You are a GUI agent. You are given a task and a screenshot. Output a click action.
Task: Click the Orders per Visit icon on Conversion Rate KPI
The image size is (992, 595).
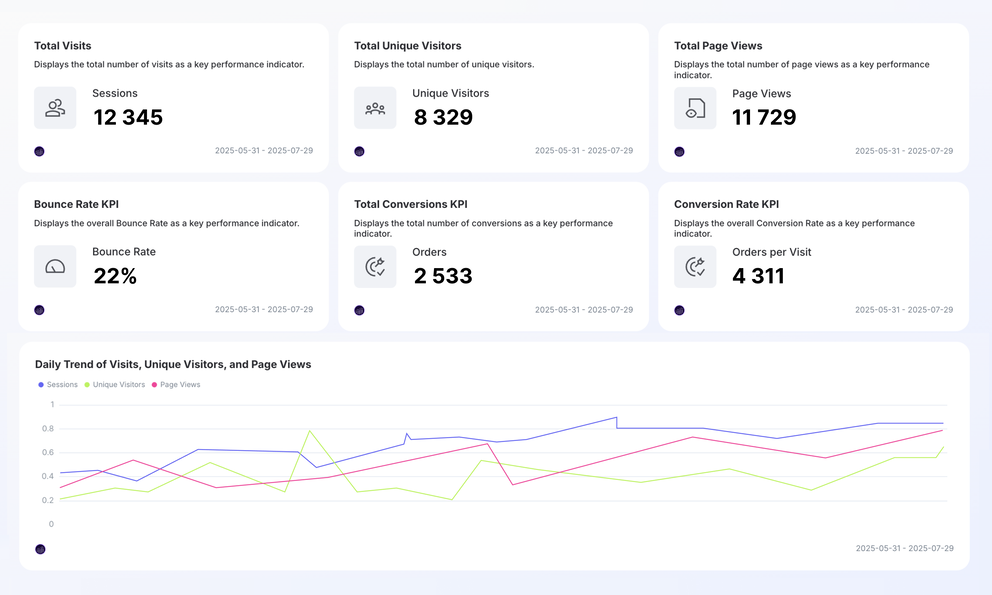point(695,266)
